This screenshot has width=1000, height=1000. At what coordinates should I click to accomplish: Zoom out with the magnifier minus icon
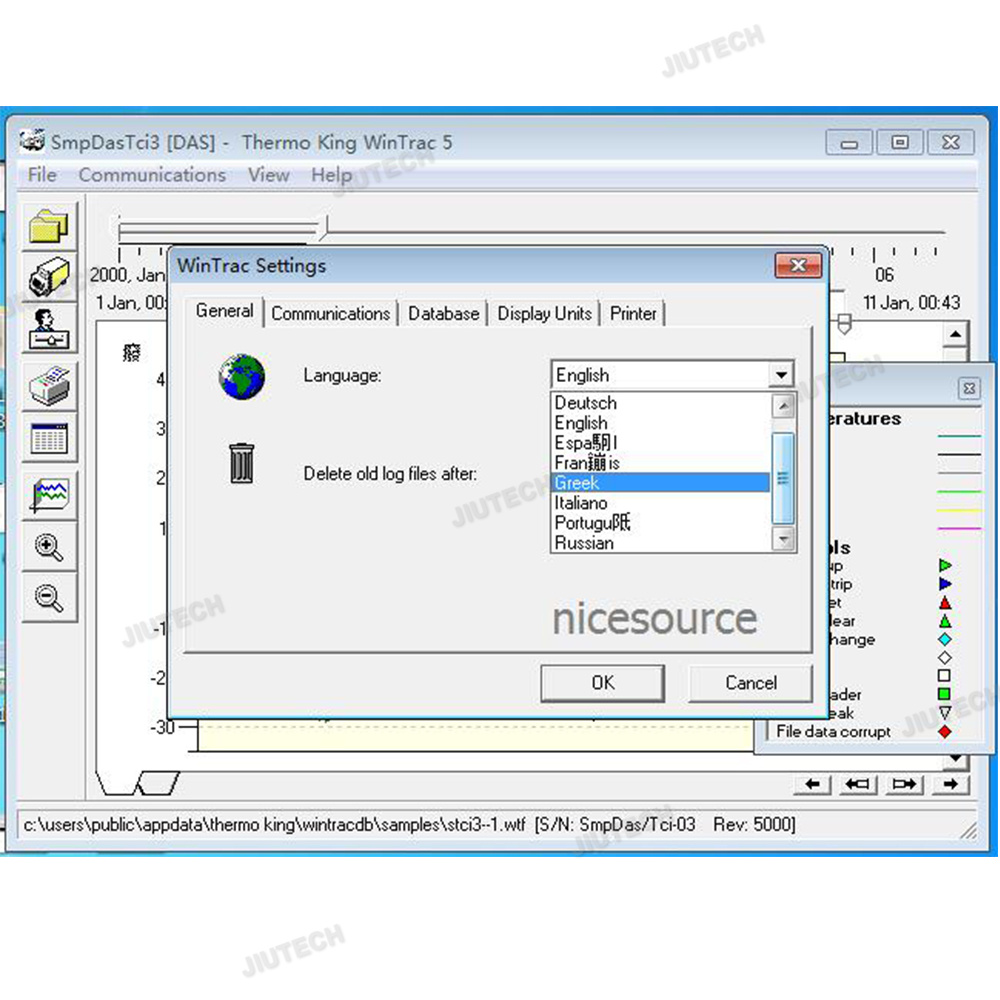pyautogui.click(x=49, y=598)
